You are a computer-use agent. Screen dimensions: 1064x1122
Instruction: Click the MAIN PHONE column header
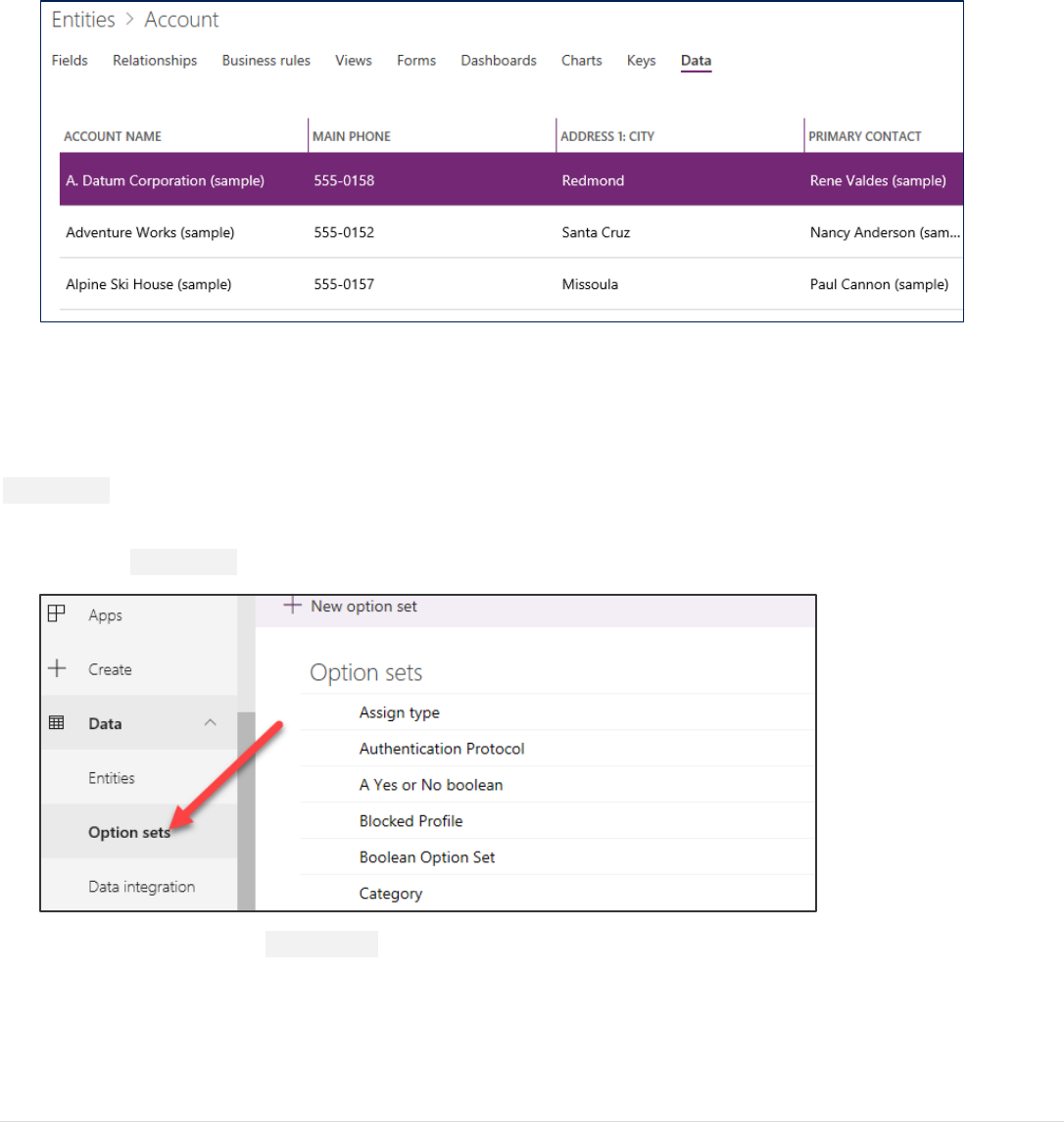352,136
